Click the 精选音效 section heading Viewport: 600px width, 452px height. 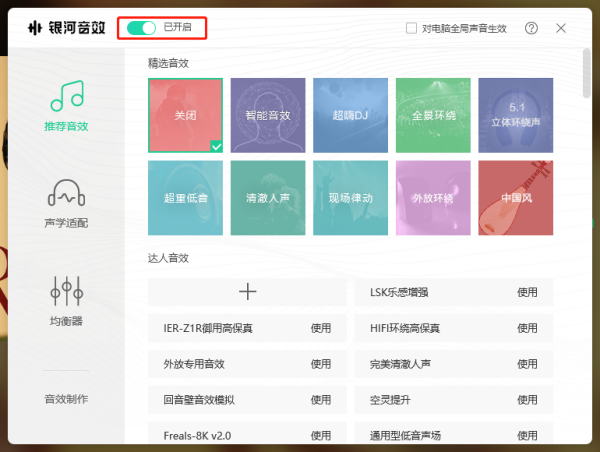pos(168,63)
